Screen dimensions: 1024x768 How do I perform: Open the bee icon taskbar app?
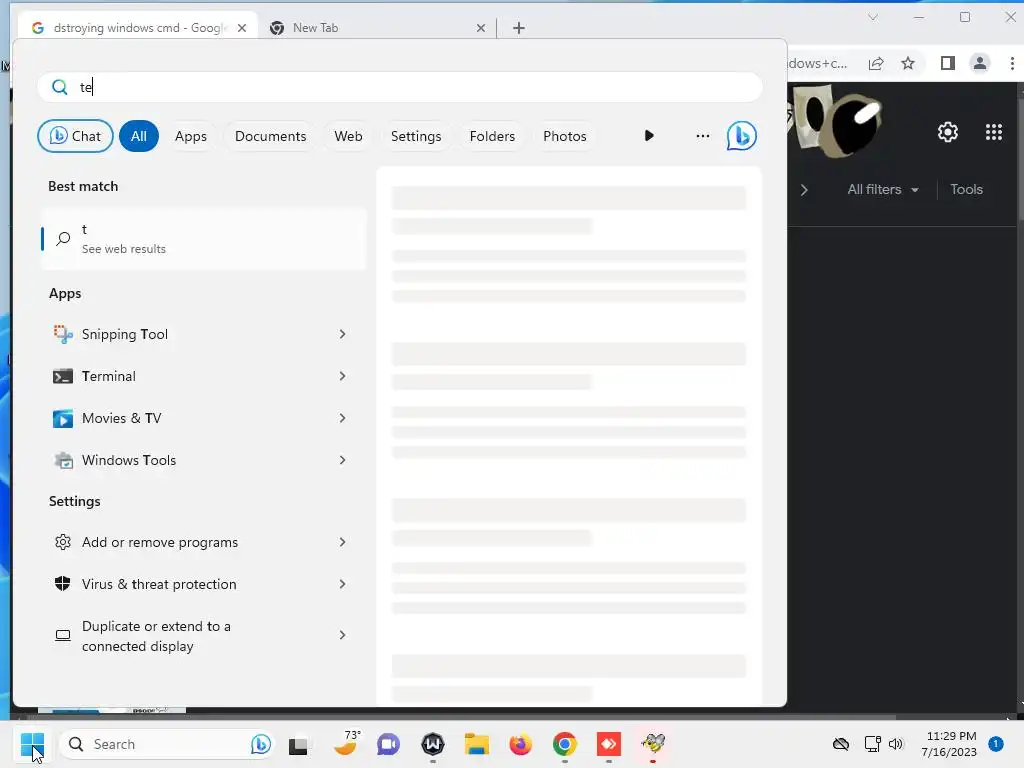(652, 744)
